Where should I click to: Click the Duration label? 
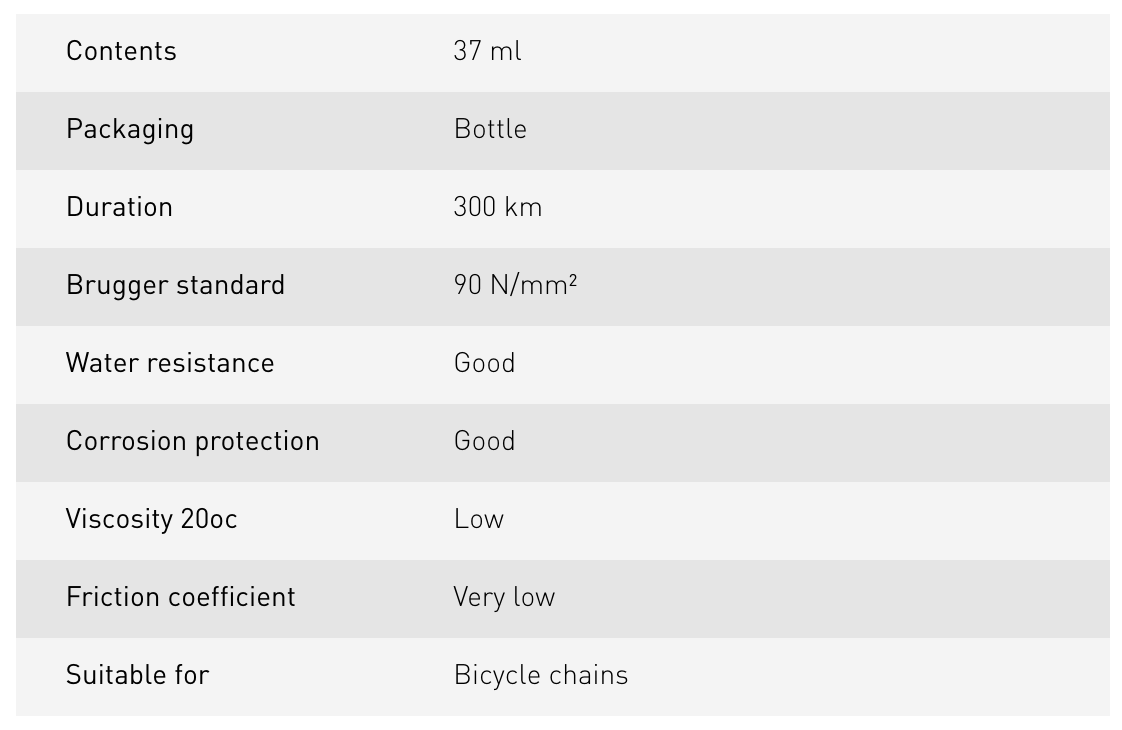click(119, 207)
